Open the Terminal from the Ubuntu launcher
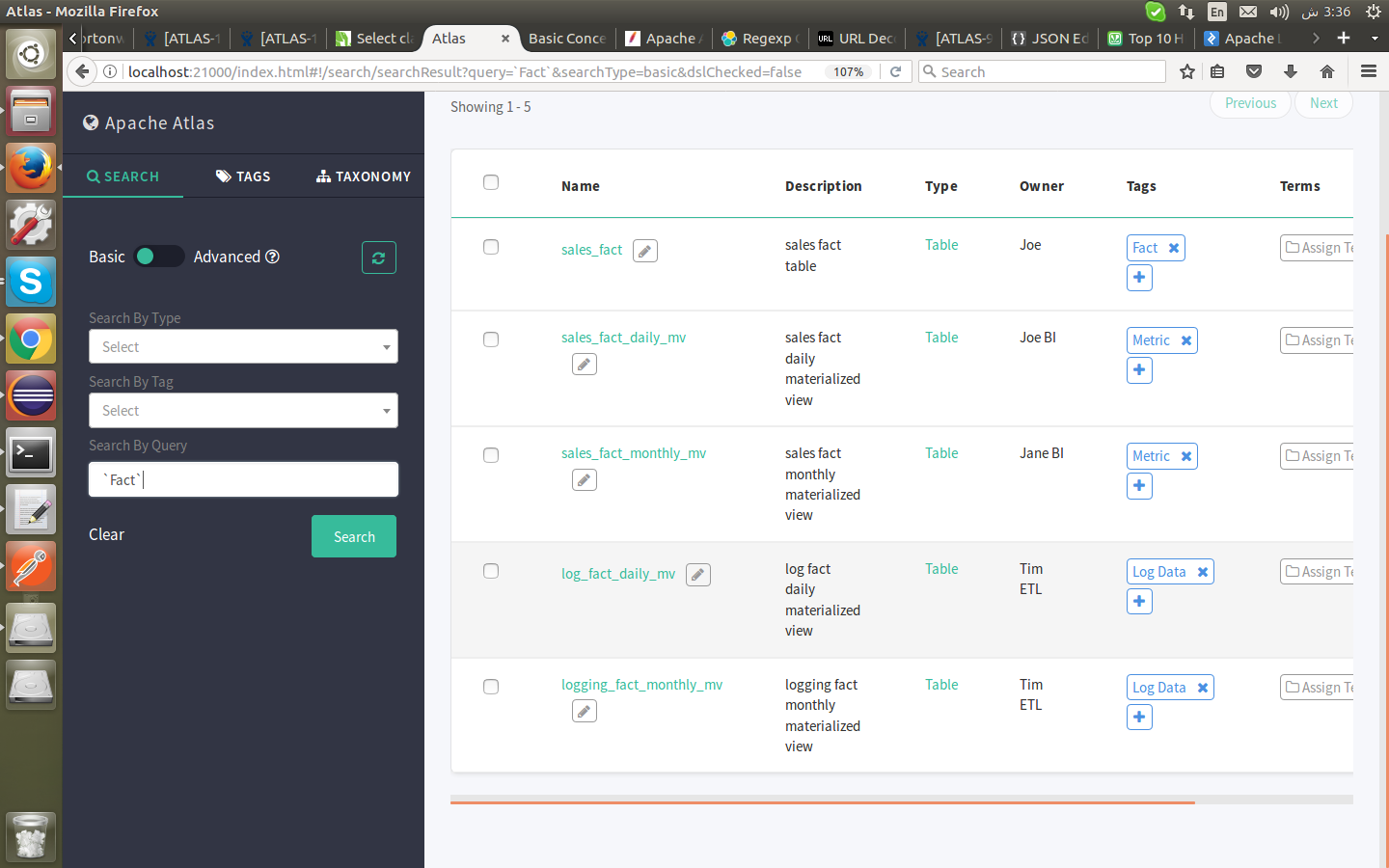 [x=31, y=453]
